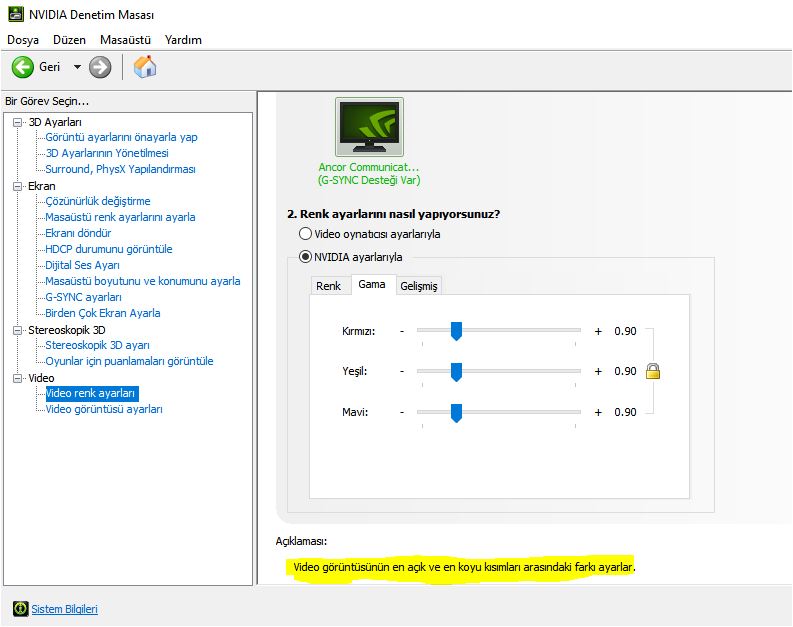
Task: Decrease Mavi gamma with minus button
Action: coord(402,412)
